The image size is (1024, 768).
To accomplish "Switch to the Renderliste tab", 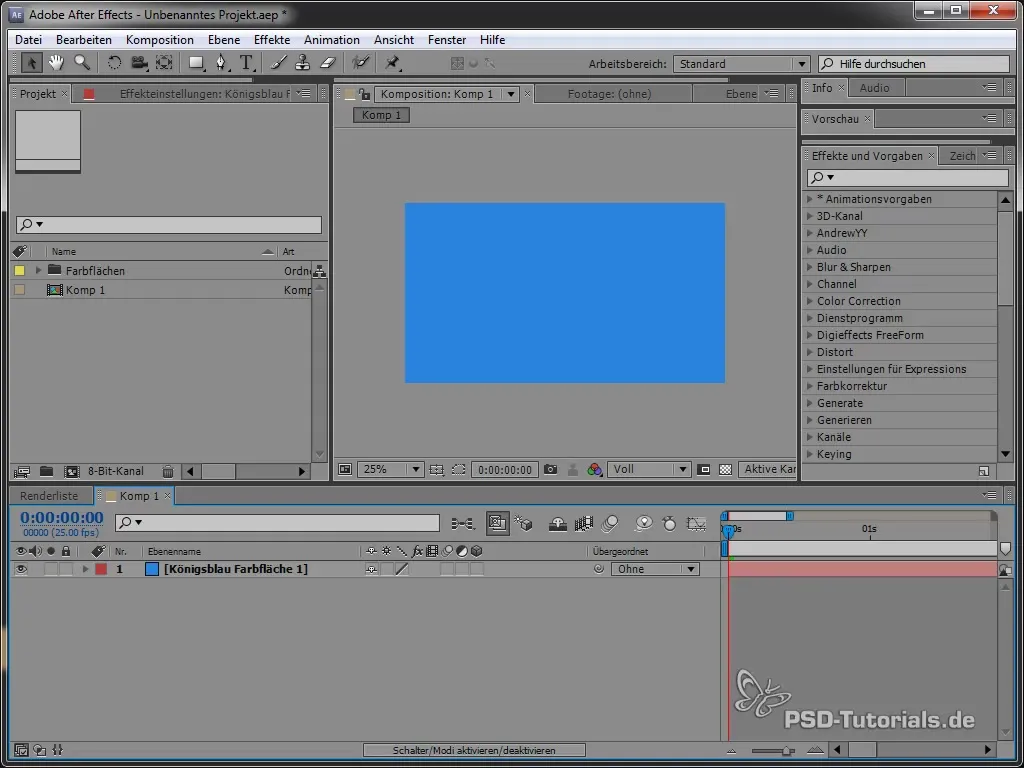I will coord(49,496).
